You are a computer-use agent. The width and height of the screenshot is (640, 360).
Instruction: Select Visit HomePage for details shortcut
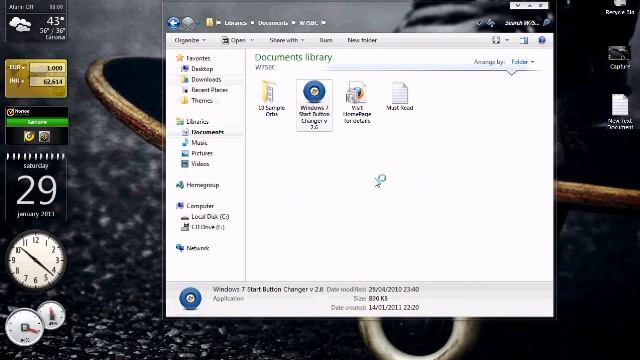click(357, 102)
